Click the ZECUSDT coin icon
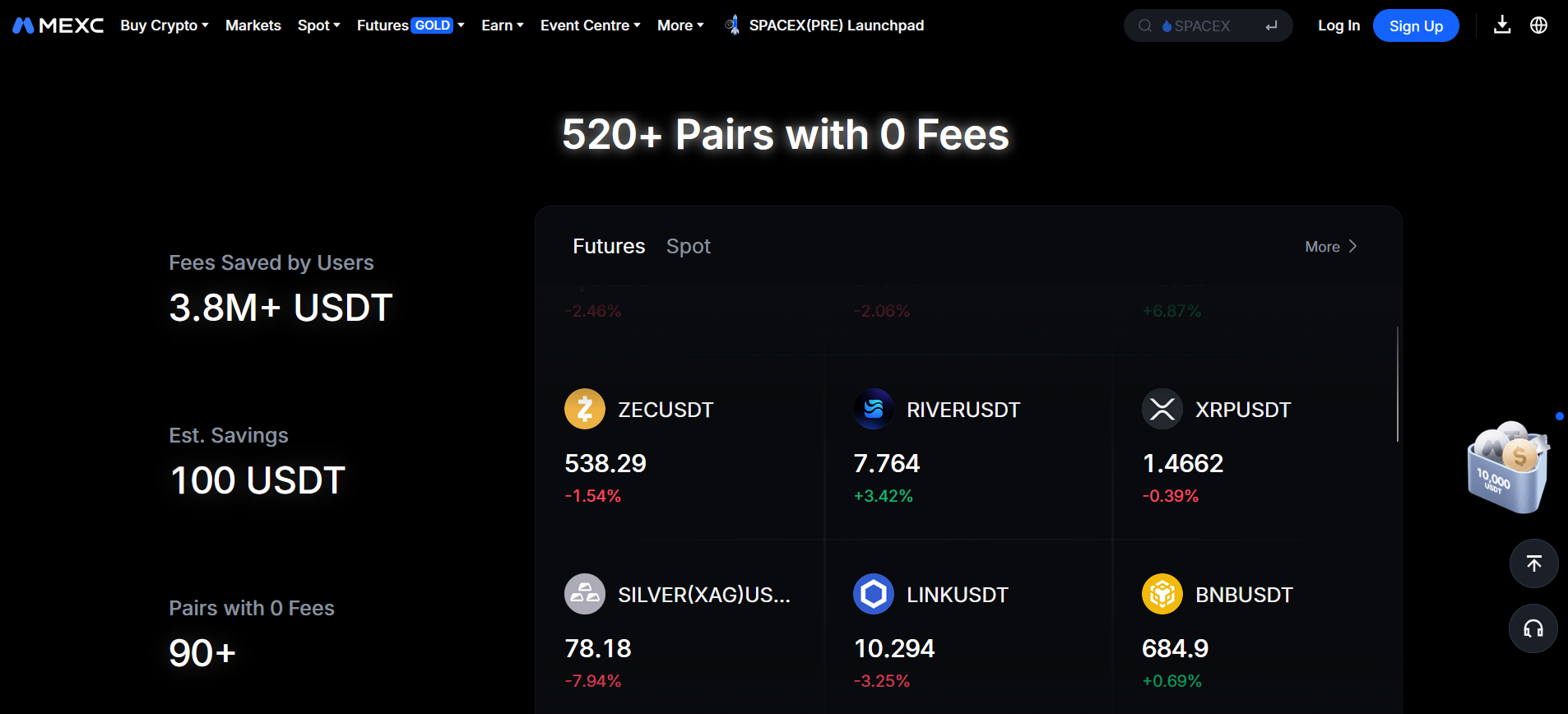Viewport: 1568px width, 714px height. 585,409
